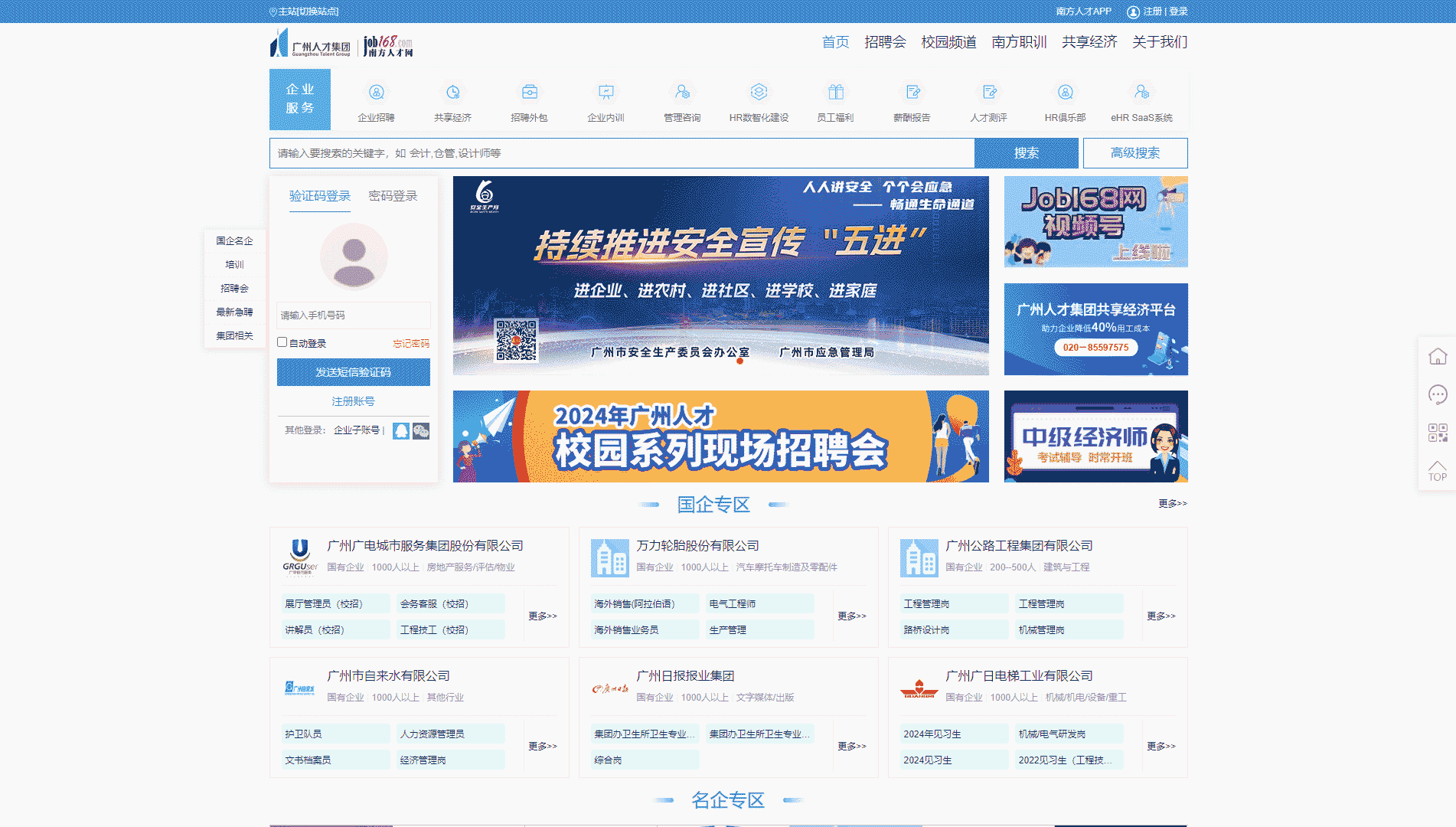Viewport: 1456px width, 827px height.
Task: Open the 展厅管理员（校招） job posting
Action: pyautogui.click(x=336, y=603)
